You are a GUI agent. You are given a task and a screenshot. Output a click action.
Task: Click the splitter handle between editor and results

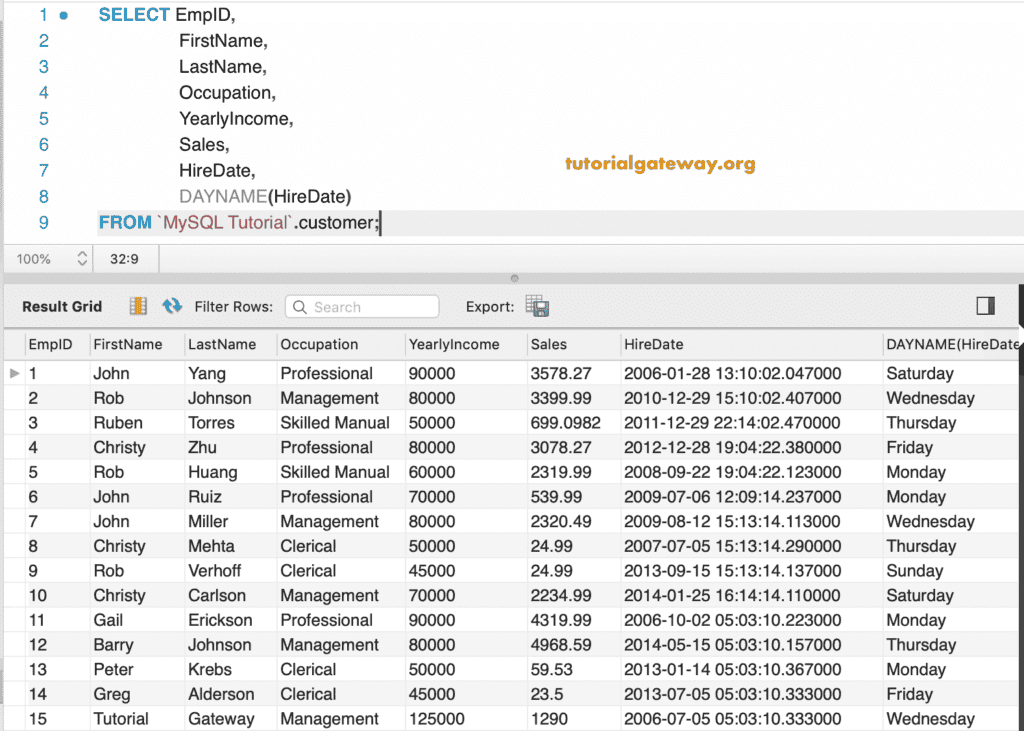(x=515, y=278)
